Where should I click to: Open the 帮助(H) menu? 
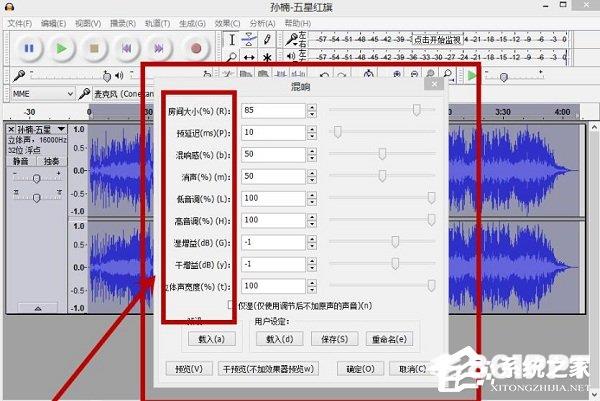[x=298, y=23]
